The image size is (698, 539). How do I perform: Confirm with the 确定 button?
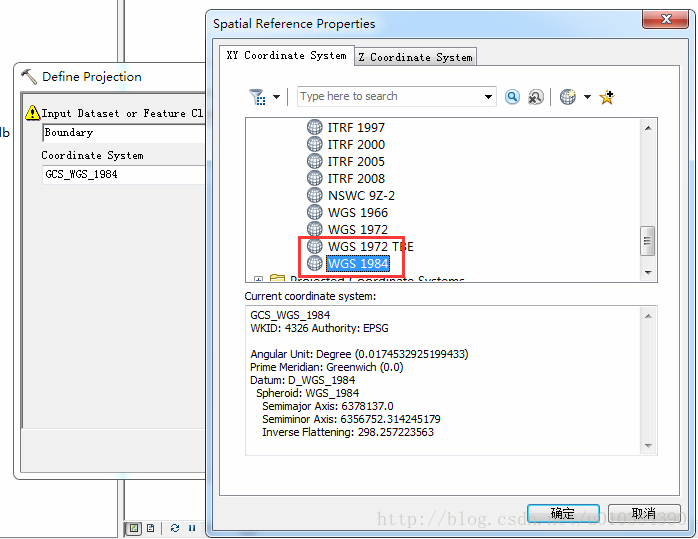(x=563, y=514)
